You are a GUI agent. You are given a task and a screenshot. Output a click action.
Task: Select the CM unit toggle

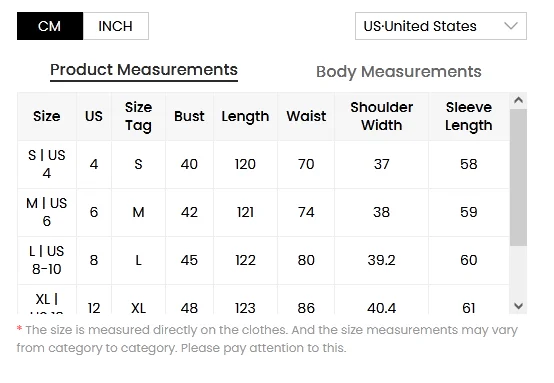[x=50, y=26]
